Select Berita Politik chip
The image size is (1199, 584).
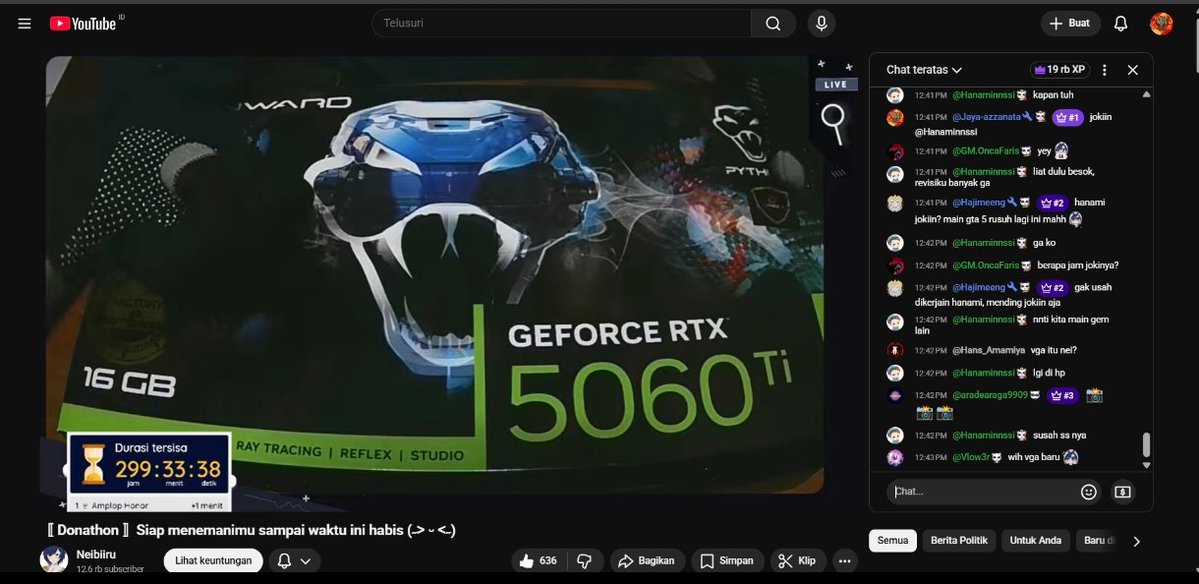959,540
